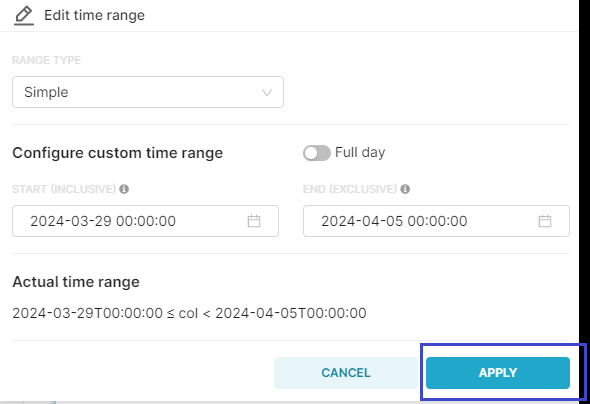Click the START (INCLUSIVE) field label
This screenshot has width=590, height=404.
(x=64, y=189)
